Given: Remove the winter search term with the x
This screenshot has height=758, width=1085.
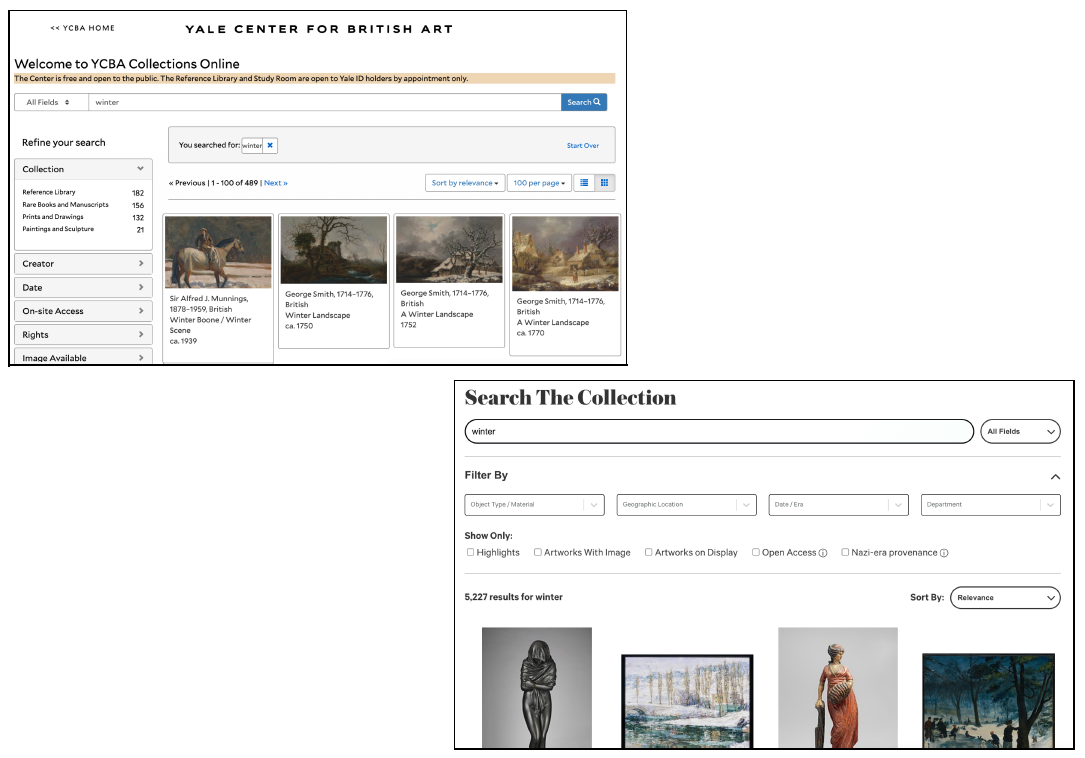Looking at the screenshot, I should coord(270,145).
